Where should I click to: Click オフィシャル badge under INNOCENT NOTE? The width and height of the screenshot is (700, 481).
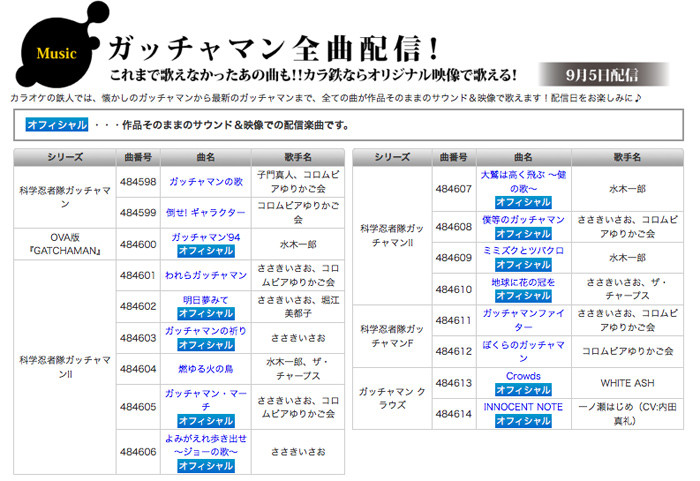[523, 421]
